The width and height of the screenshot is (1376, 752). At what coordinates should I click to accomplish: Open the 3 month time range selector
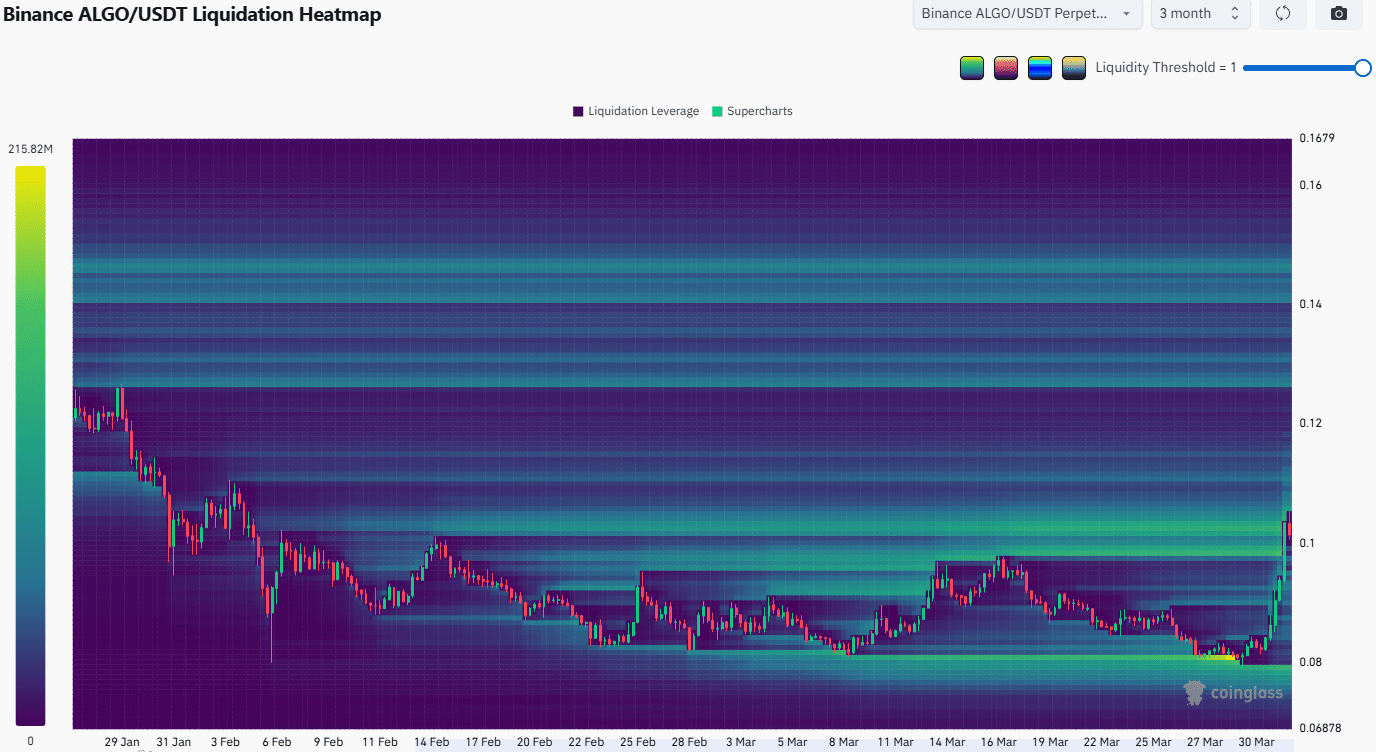point(1199,14)
